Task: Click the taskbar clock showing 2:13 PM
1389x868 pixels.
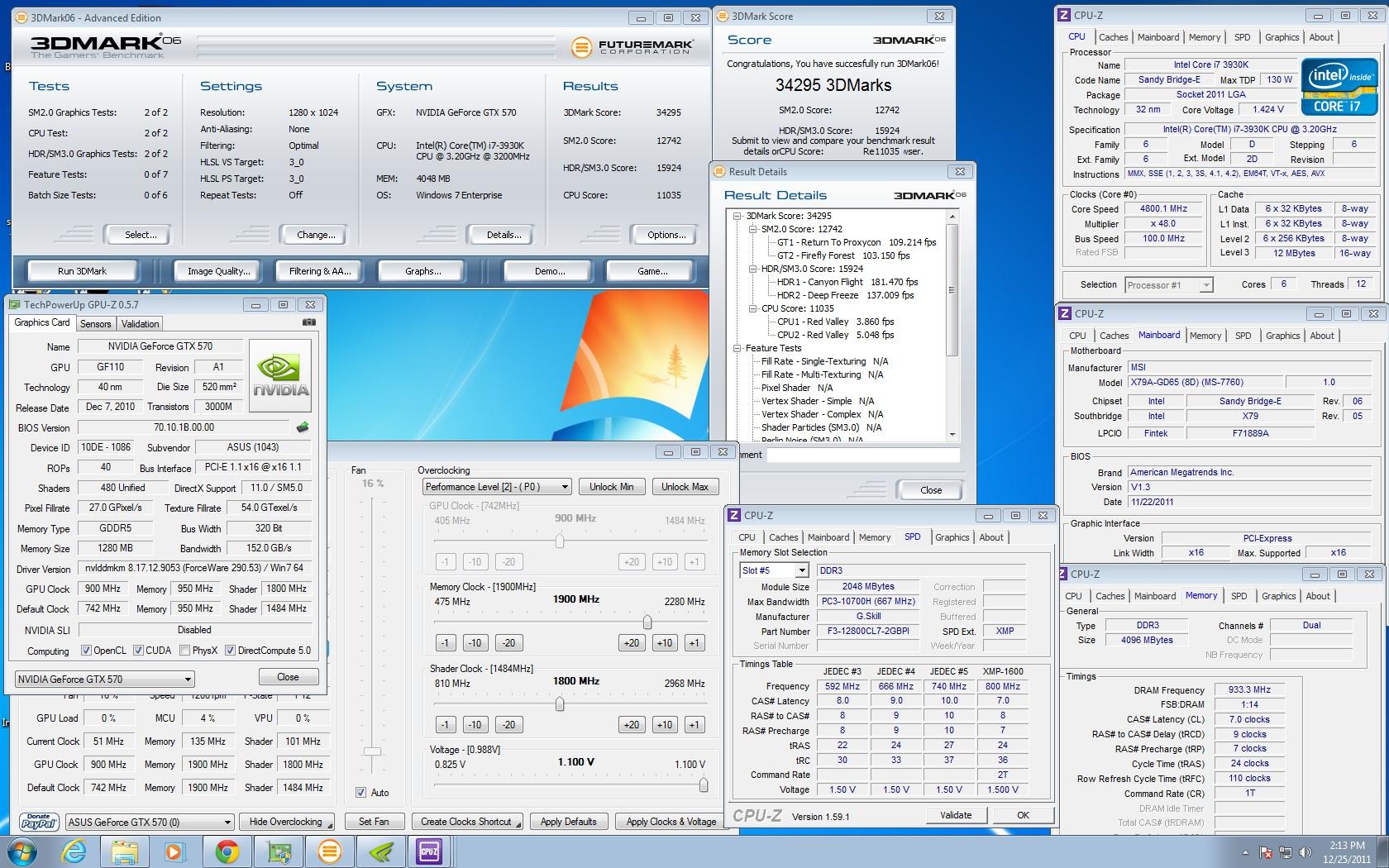Action: coord(1348,852)
